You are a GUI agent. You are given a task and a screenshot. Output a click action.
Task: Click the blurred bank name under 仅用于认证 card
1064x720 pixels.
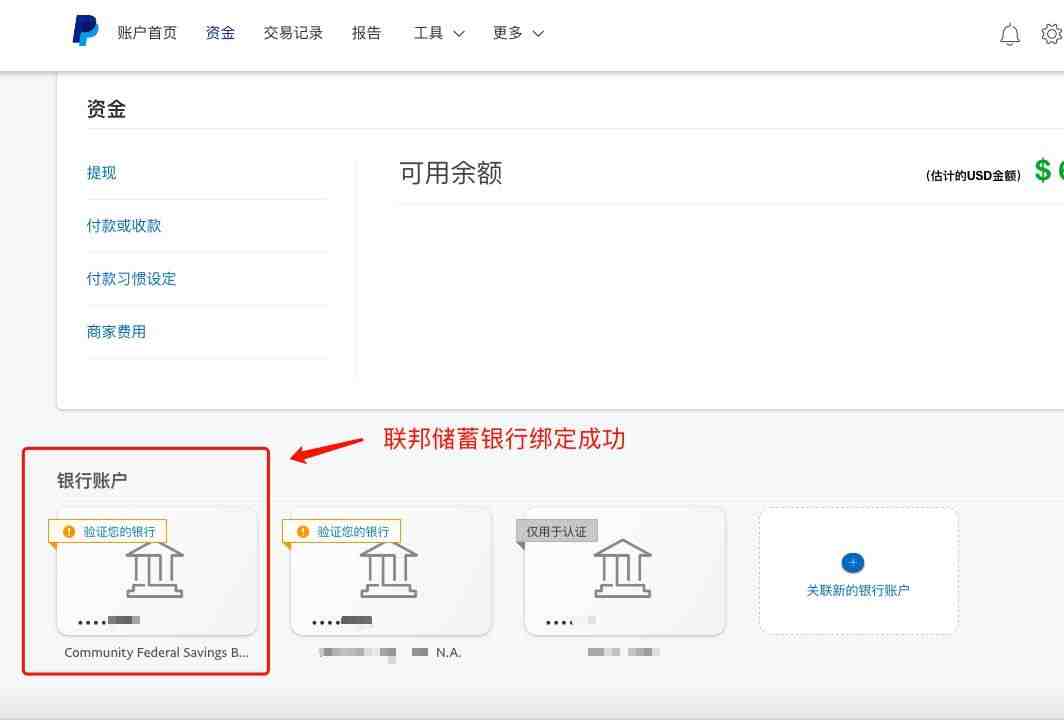[624, 652]
